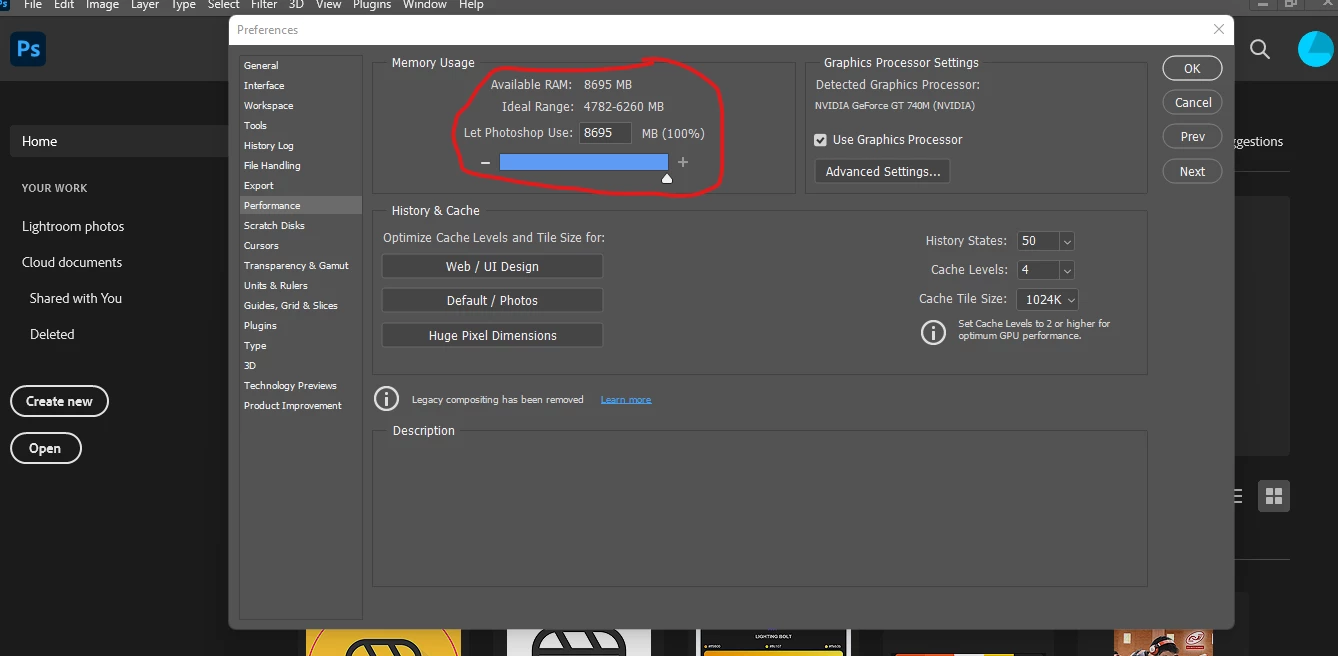Toggle Use Graphics Processor checkbox
This screenshot has height=656, width=1338.
click(821, 140)
